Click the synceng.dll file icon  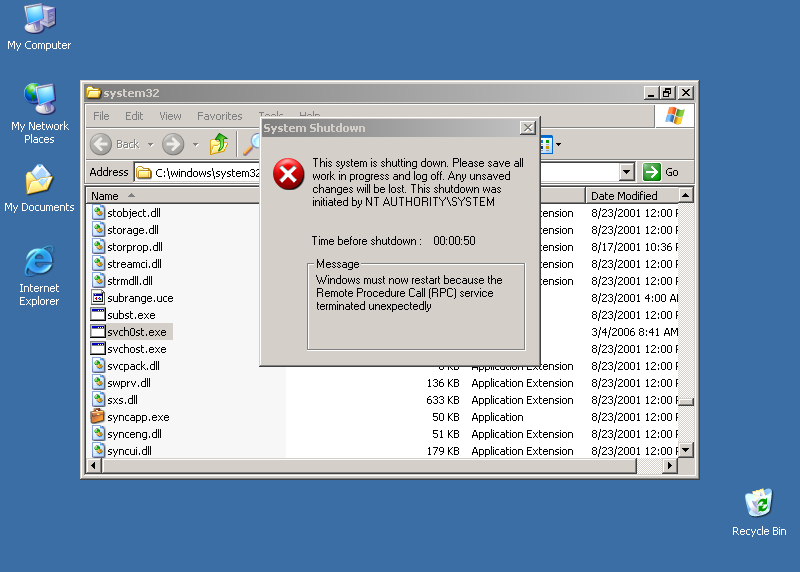coord(98,433)
